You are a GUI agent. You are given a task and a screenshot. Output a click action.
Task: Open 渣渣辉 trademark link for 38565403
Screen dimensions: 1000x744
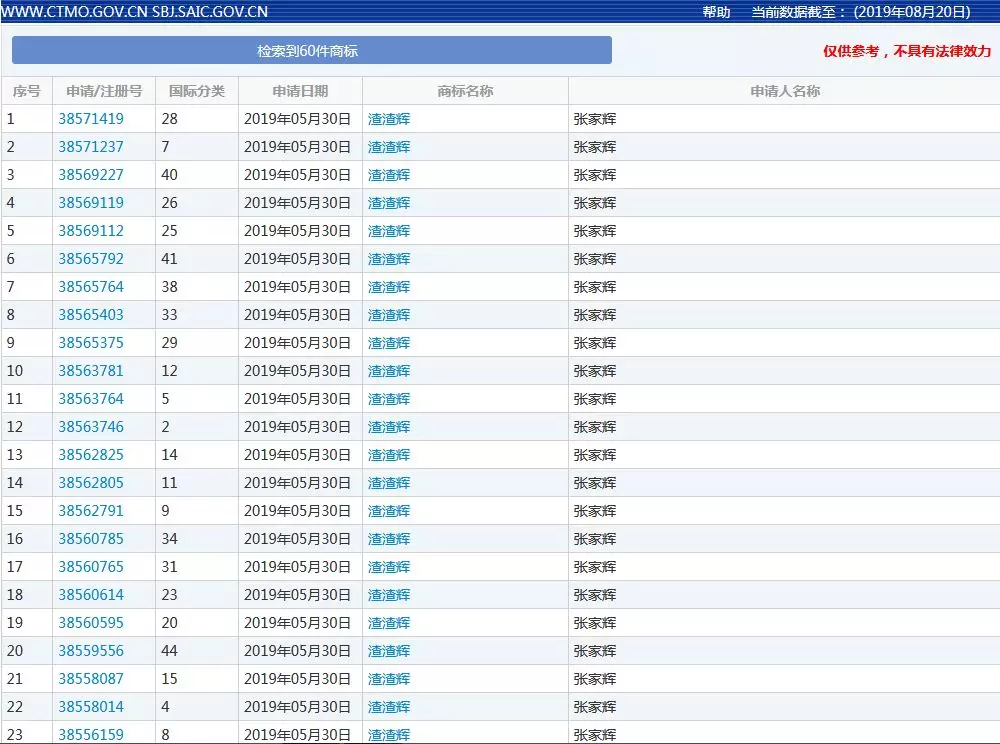click(x=389, y=315)
